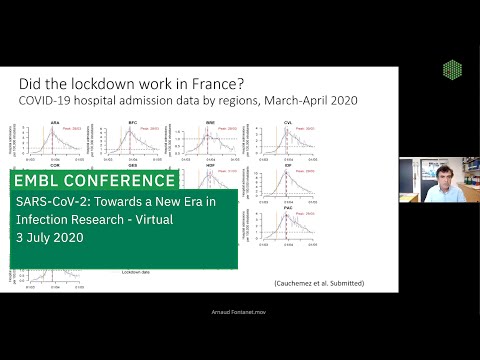480x360 pixels.
Task: Click the citation '(Cauchemez et al. Submitted)'
Action: (319, 283)
